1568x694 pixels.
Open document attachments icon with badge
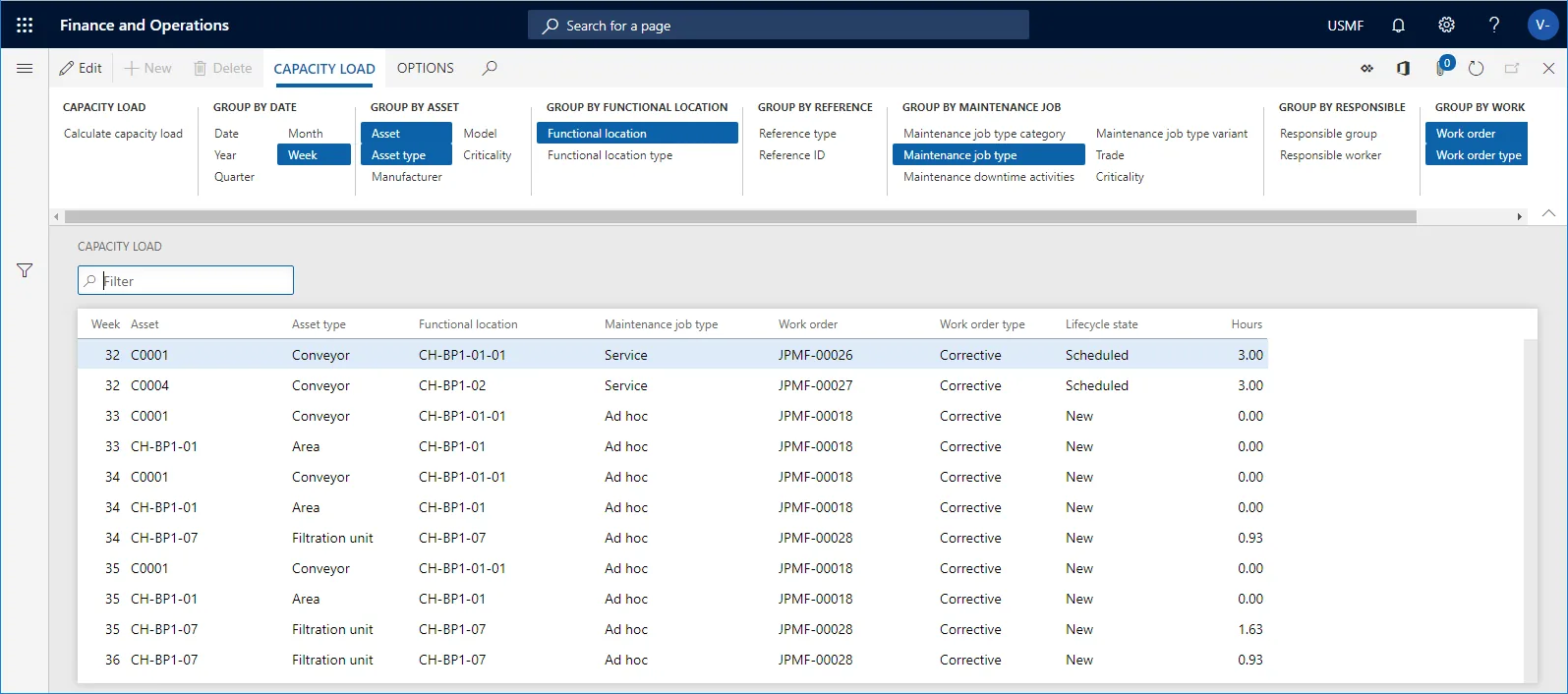[x=1442, y=67]
